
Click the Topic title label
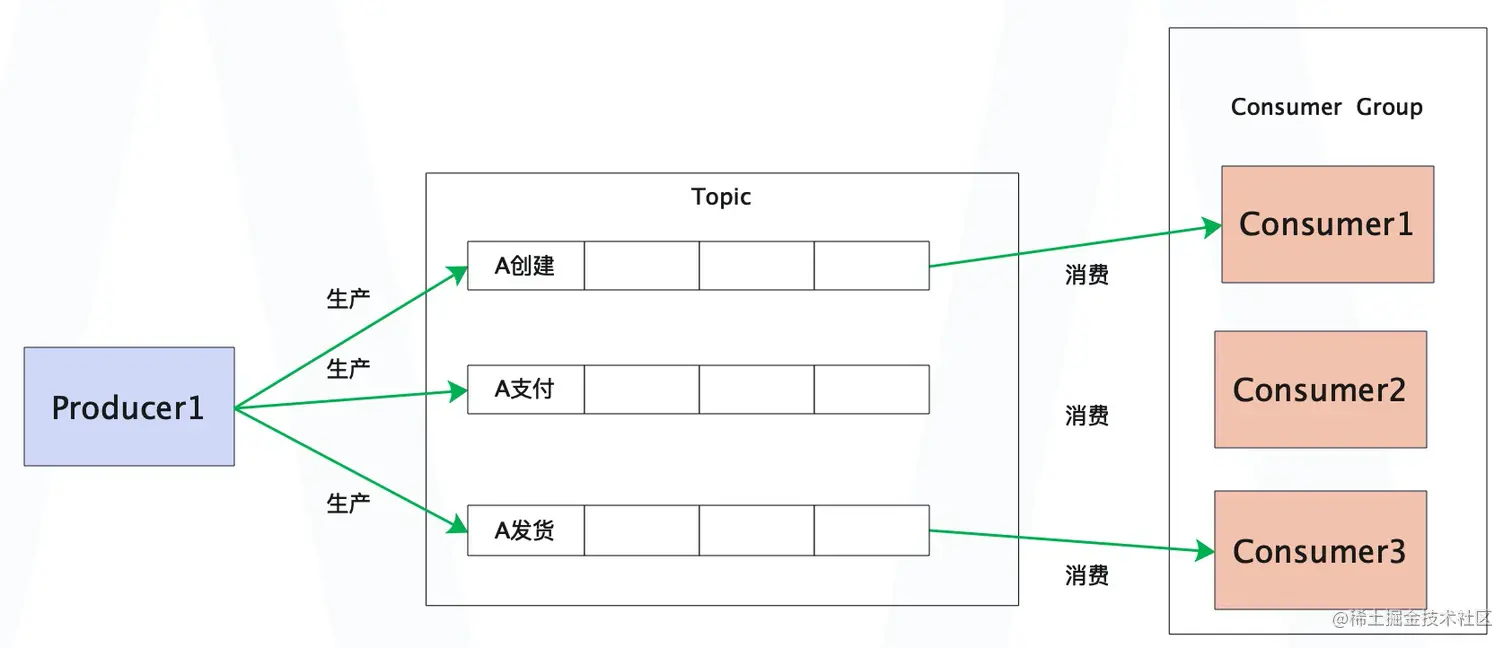(x=721, y=197)
